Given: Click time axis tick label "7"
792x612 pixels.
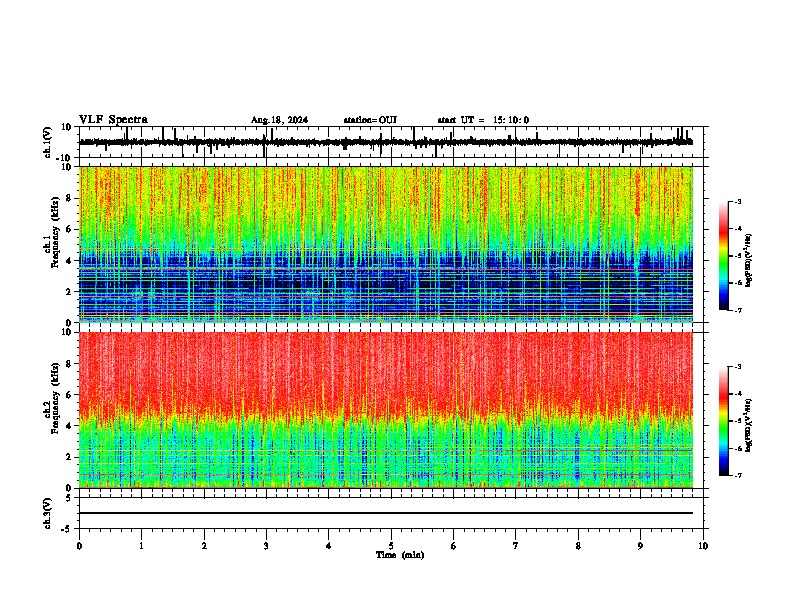Looking at the screenshot, I should (x=516, y=546).
